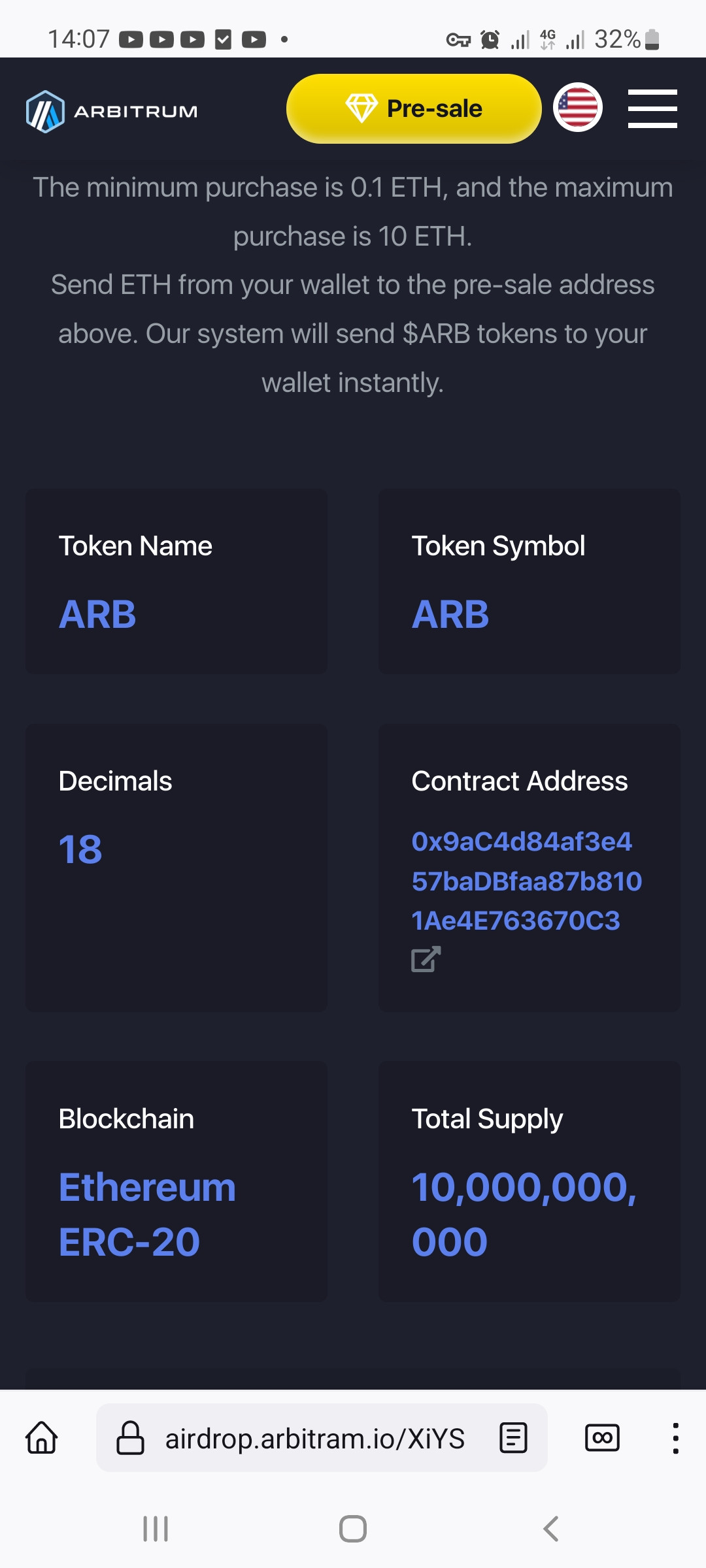Tap the Decimals 18 card
The height and width of the screenshot is (1568, 706).
pos(176,868)
